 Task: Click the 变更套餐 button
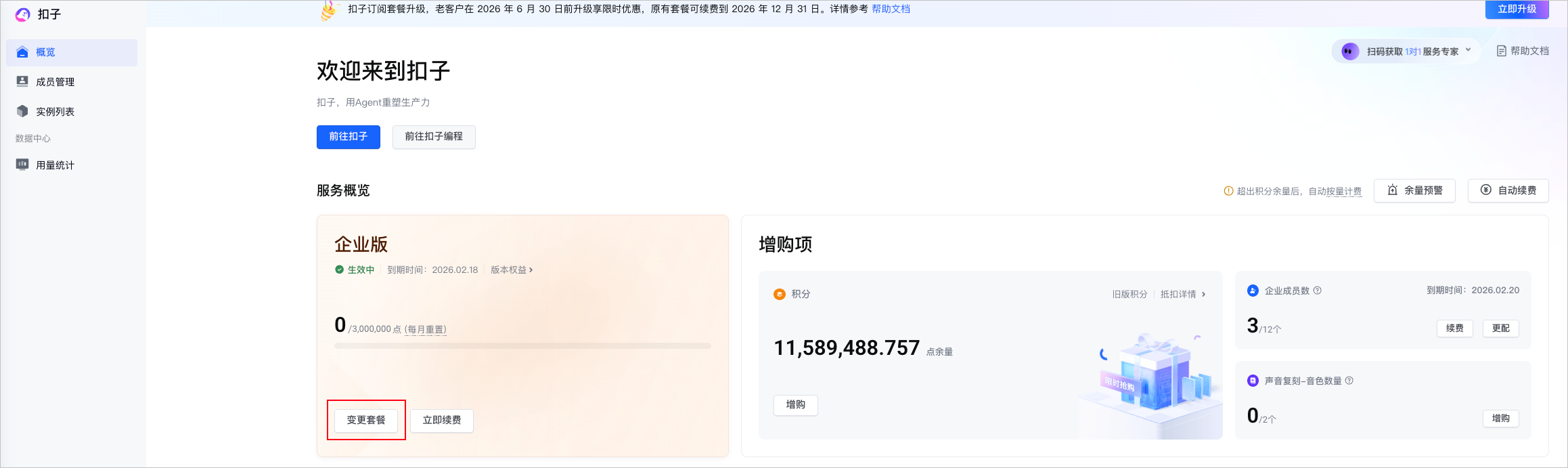point(366,421)
